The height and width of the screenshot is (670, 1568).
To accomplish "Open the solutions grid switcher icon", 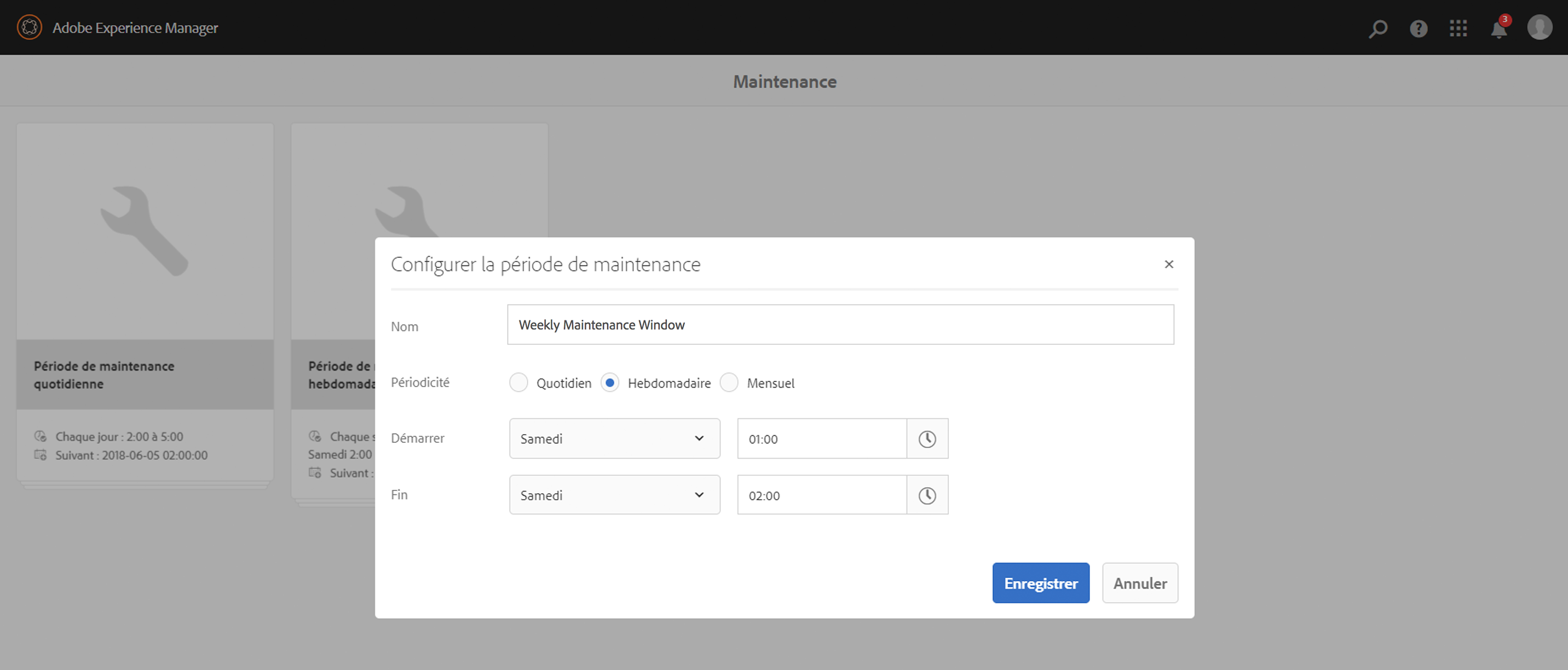I will coord(1459,28).
